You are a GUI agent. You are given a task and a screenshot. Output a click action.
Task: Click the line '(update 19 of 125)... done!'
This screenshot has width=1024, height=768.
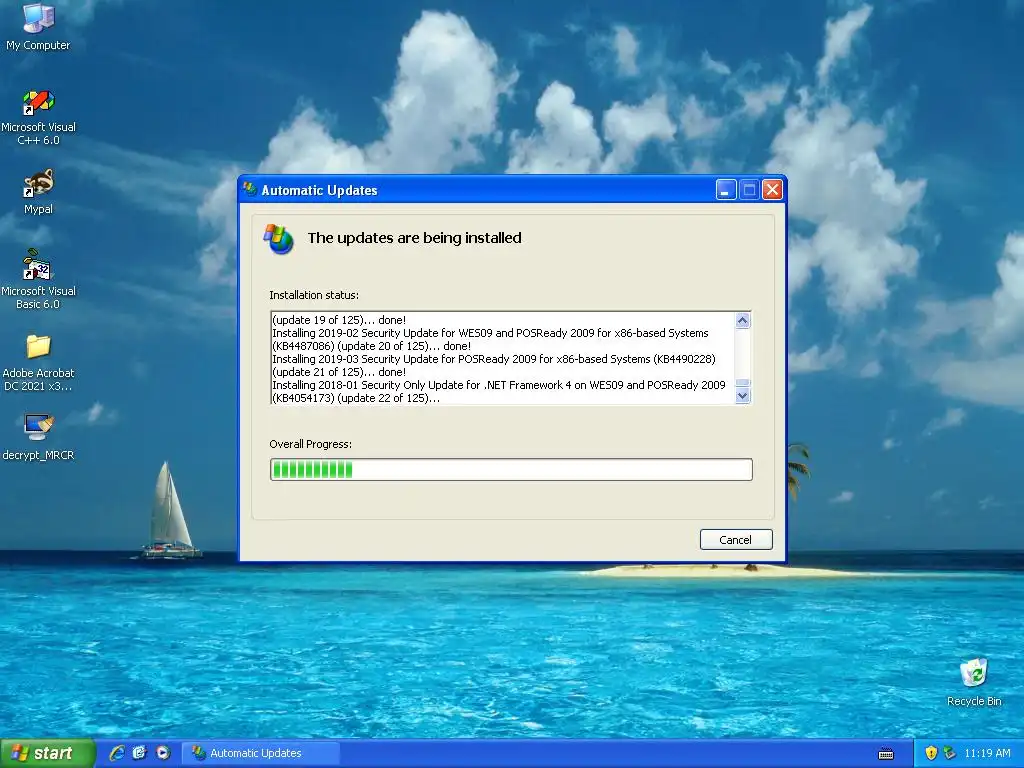pos(339,320)
